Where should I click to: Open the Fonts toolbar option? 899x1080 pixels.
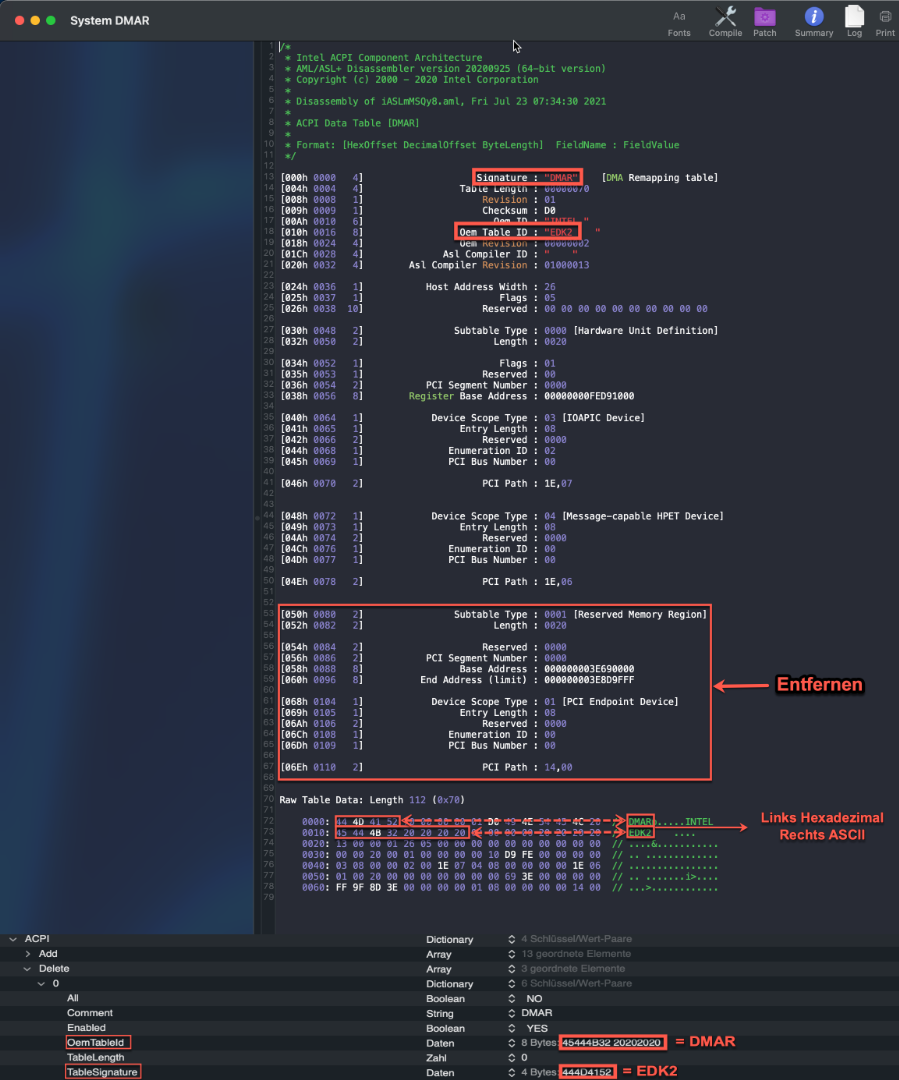pos(679,22)
